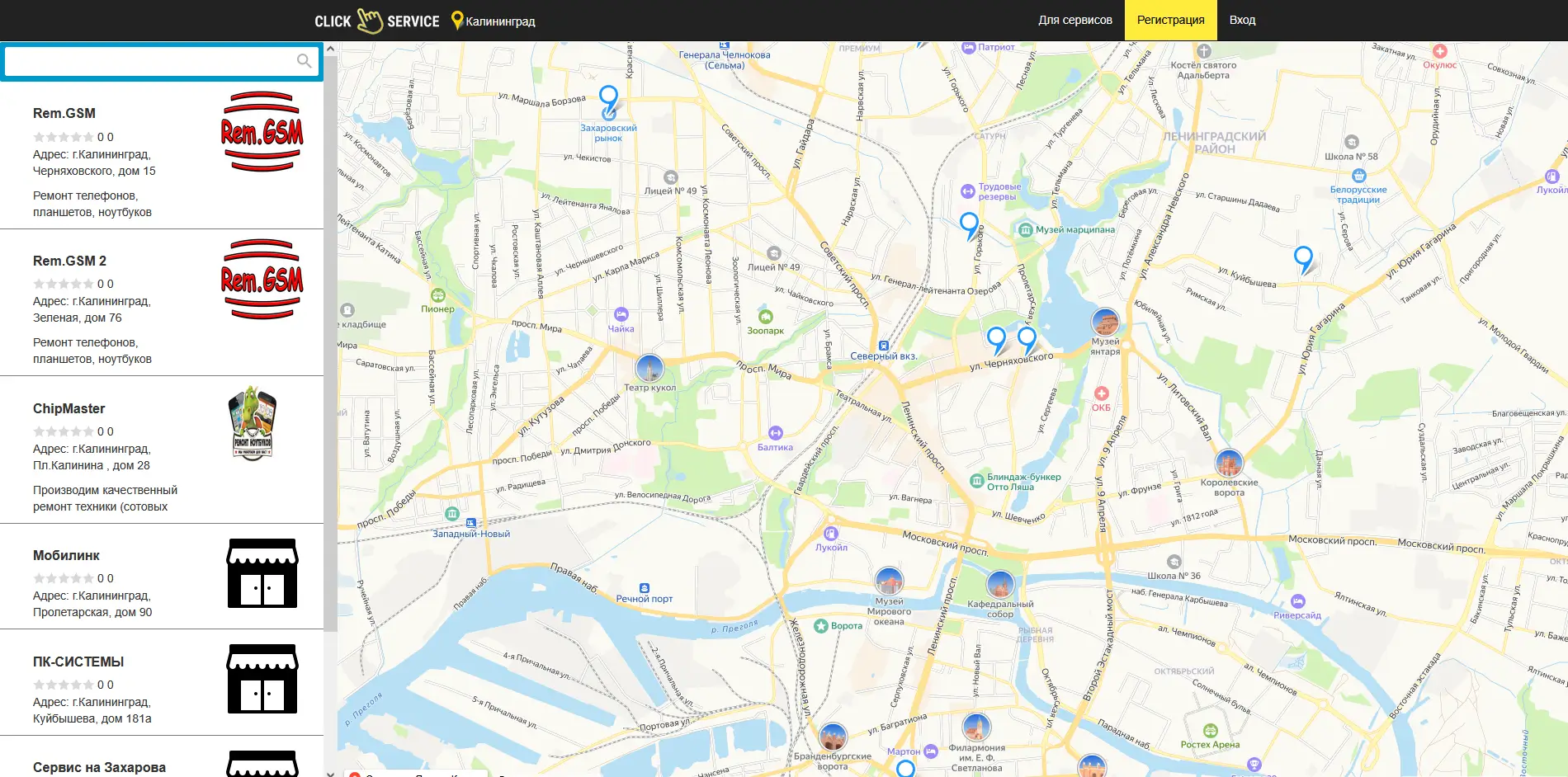
Task: Select the map pin near Захаровский рынок
Action: (x=608, y=99)
